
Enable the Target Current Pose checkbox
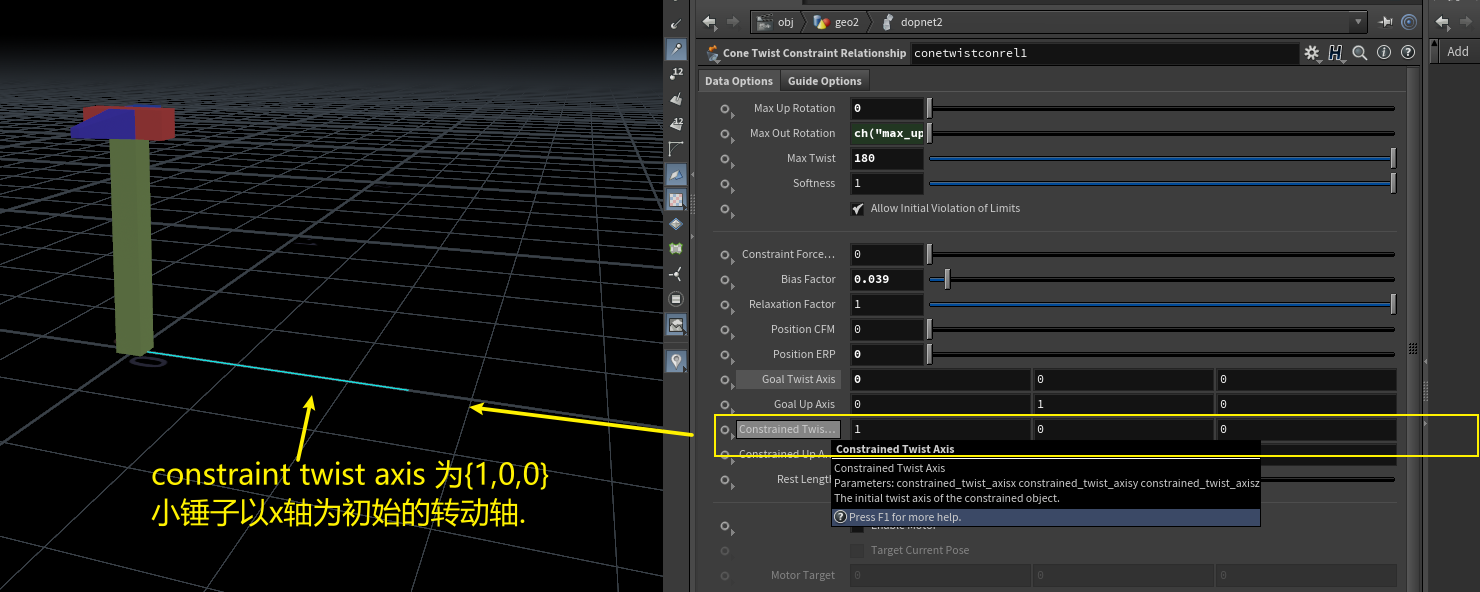(x=857, y=550)
